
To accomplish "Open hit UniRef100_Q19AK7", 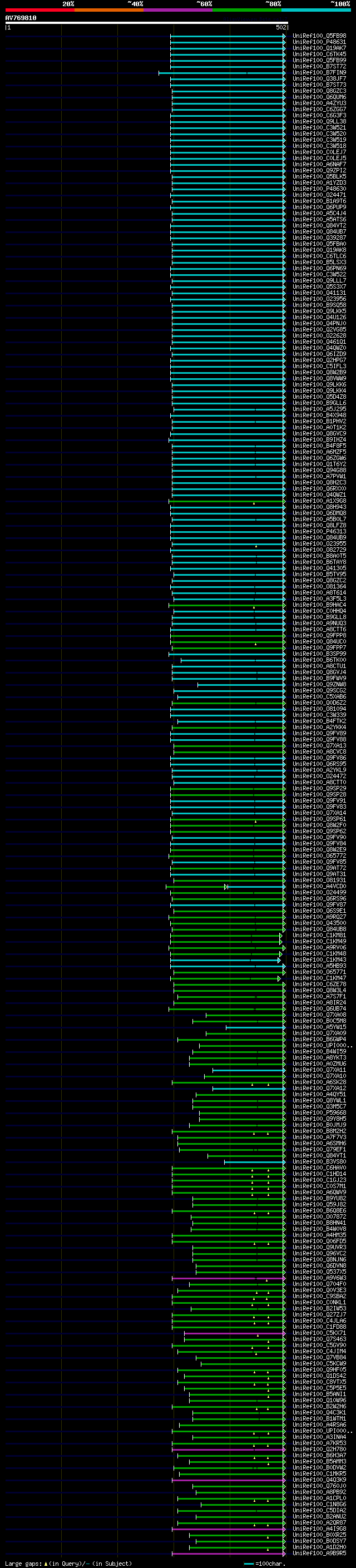I will tap(319, 48).
